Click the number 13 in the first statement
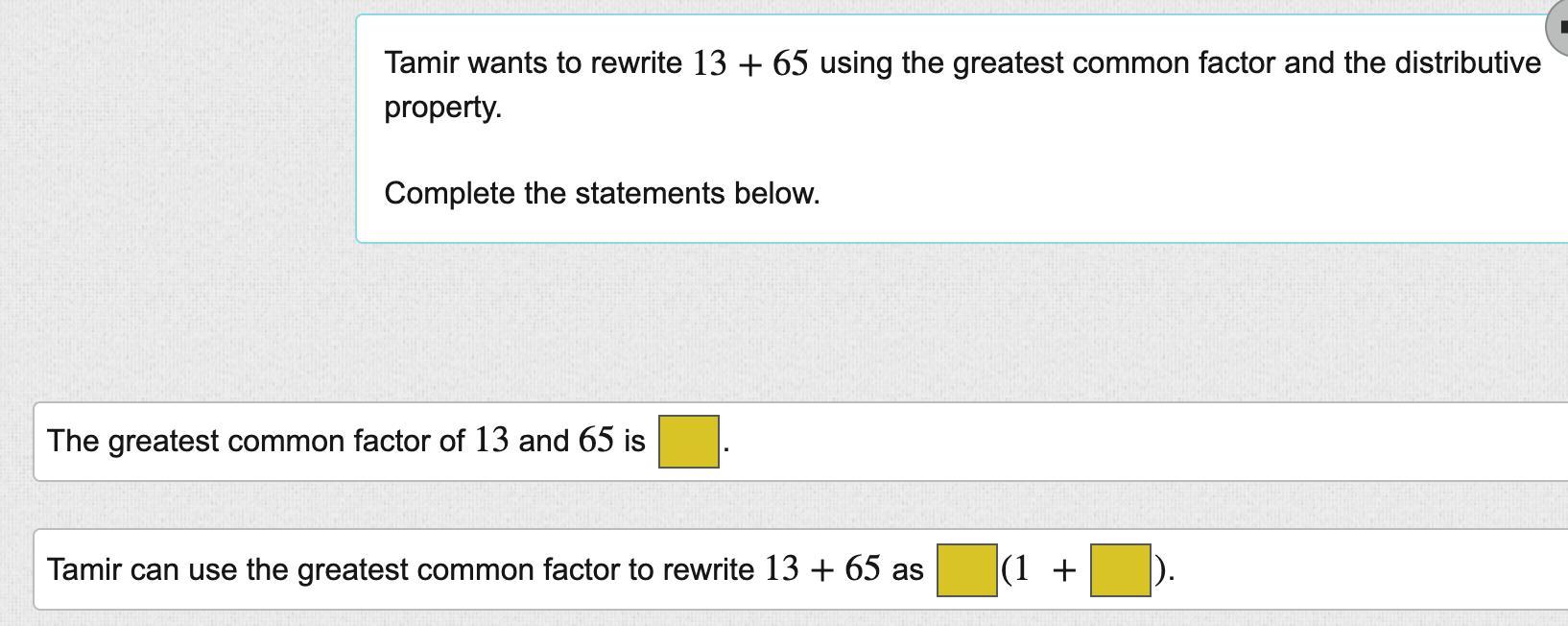This screenshot has height=626, width=1568. (x=491, y=441)
